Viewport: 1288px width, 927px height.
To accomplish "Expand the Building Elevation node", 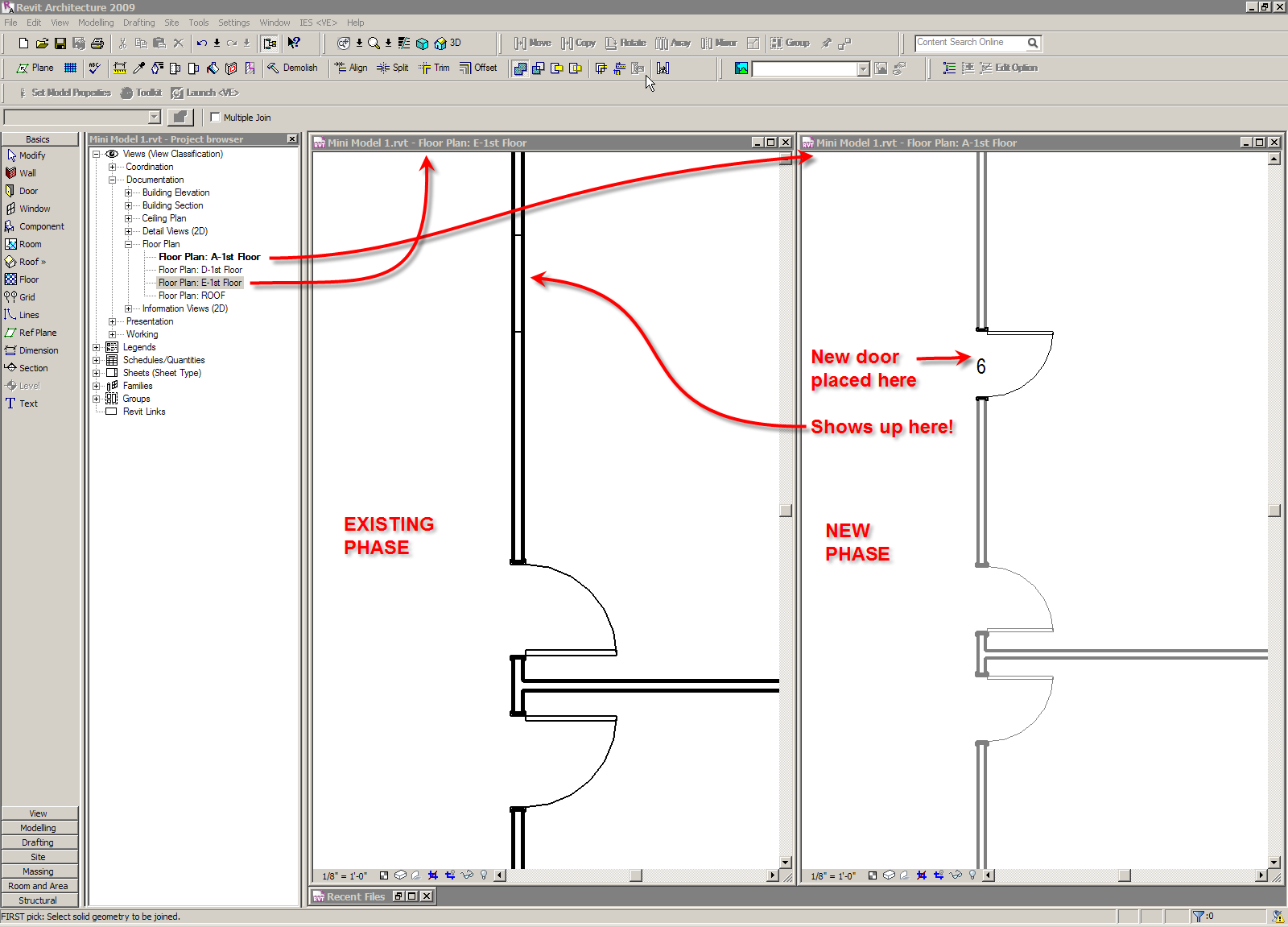I will point(128,192).
